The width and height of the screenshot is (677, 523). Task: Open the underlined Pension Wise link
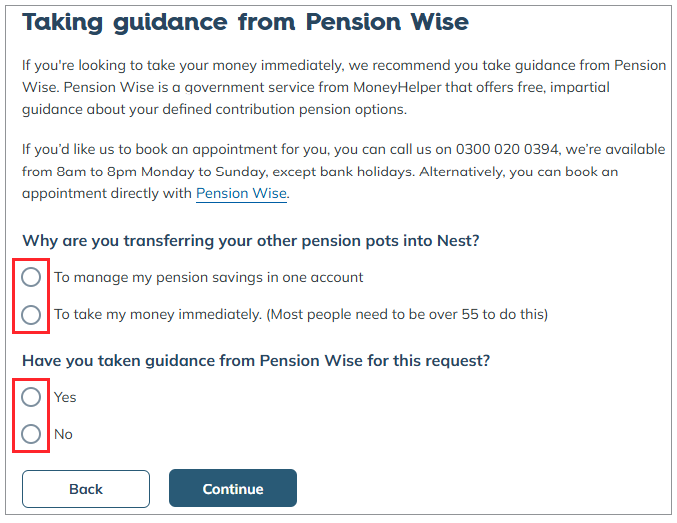[241, 193]
